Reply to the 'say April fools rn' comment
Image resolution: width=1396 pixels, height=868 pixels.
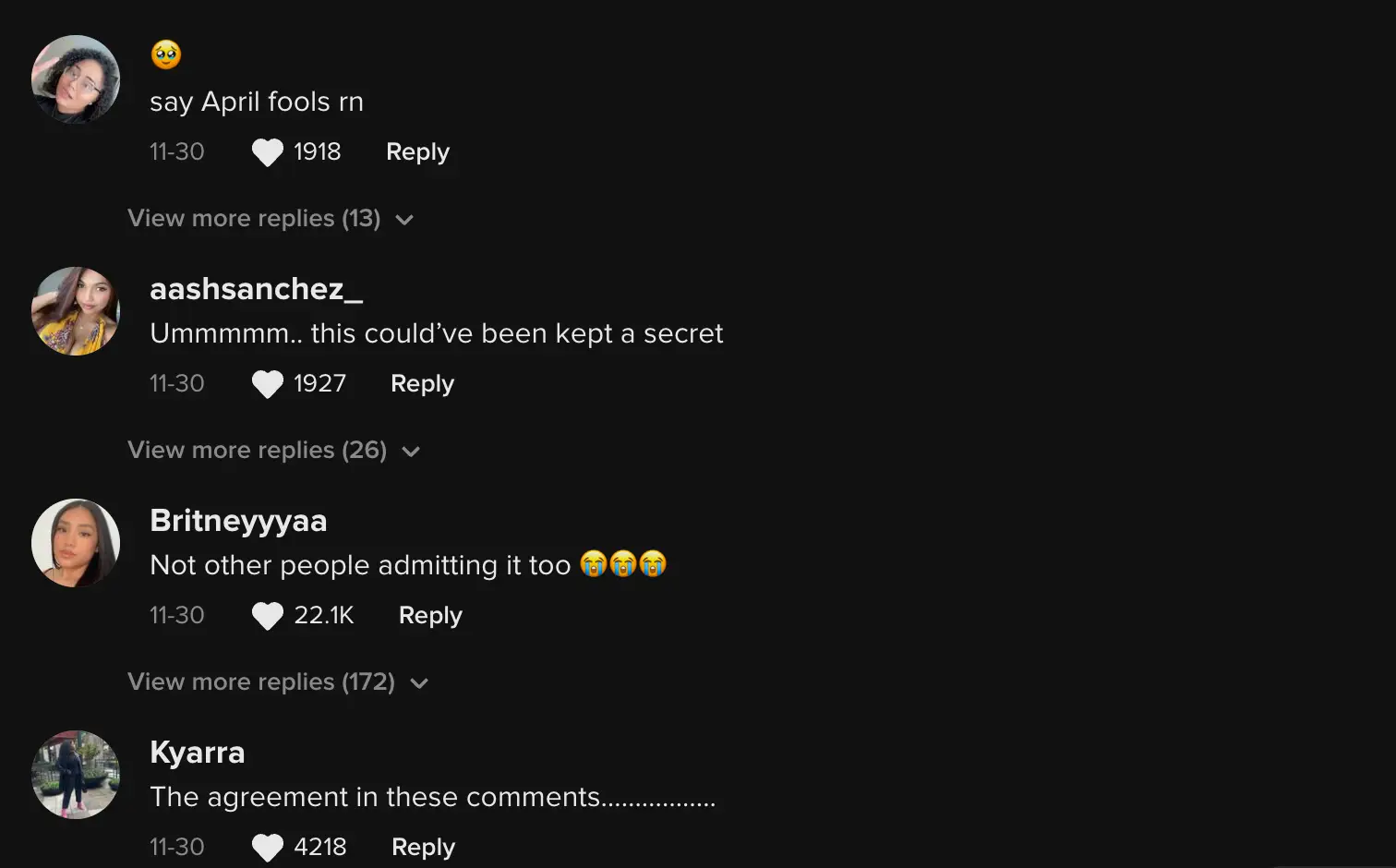click(417, 152)
